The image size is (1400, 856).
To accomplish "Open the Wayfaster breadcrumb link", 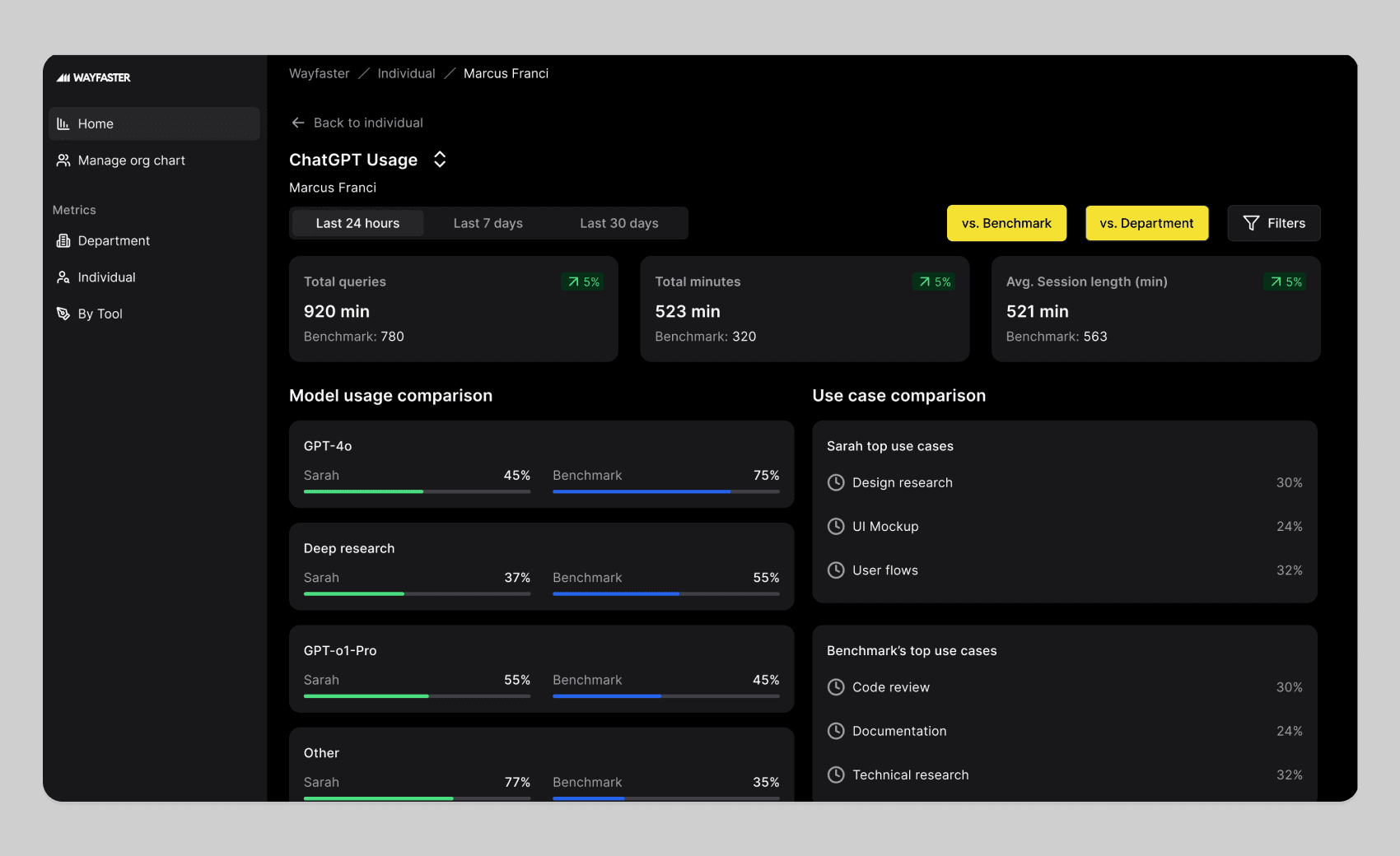I will 320,73.
